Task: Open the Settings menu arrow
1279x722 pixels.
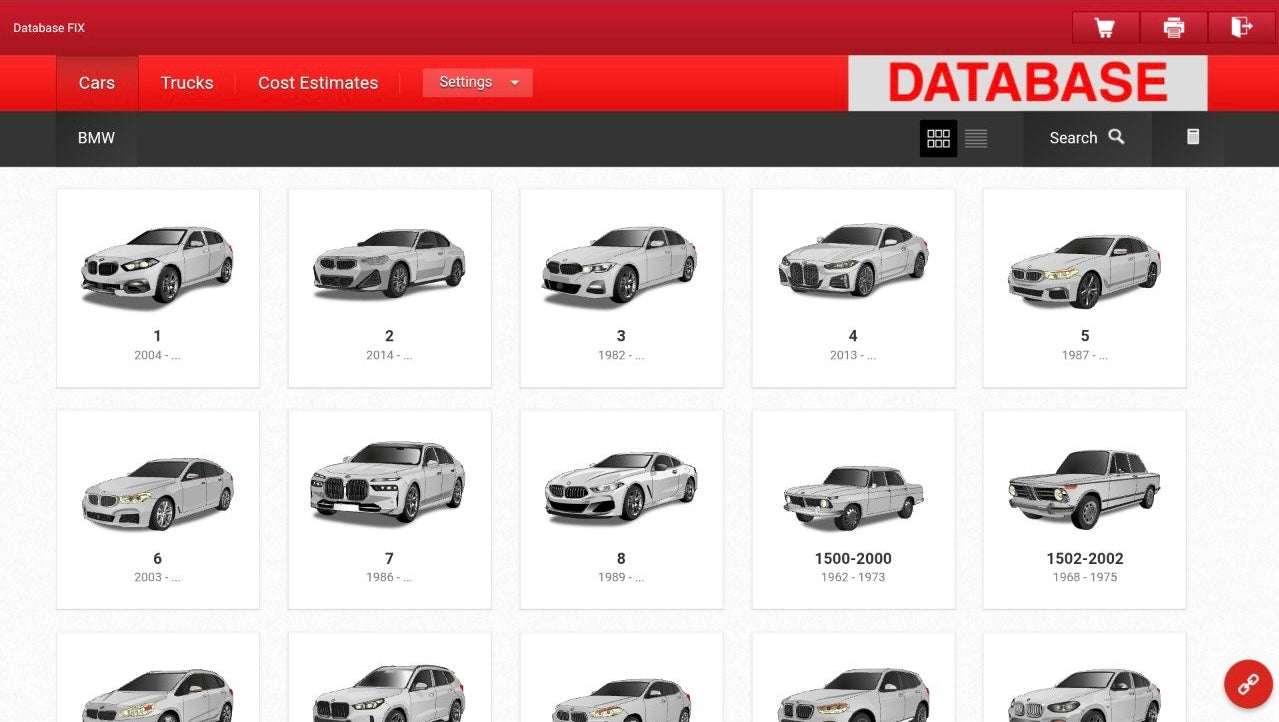Action: click(514, 82)
